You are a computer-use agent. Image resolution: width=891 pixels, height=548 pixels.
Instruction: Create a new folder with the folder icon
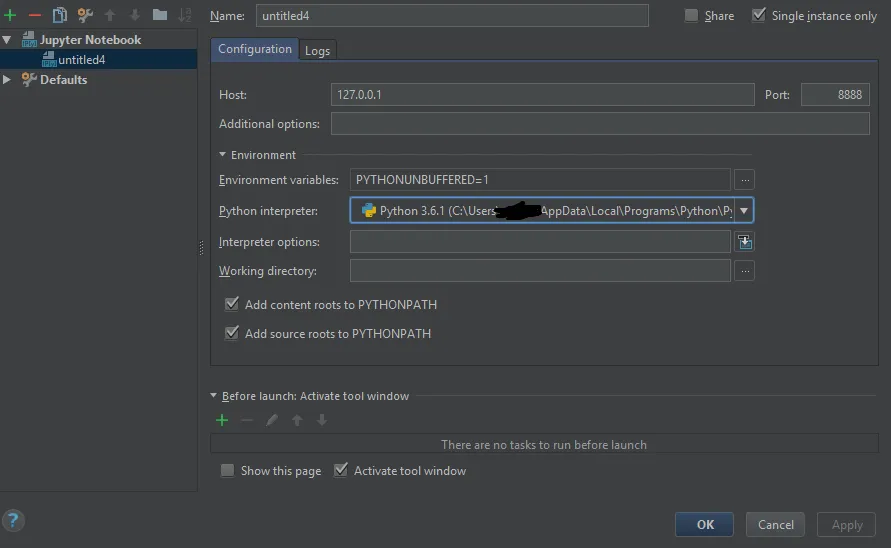pyautogui.click(x=160, y=15)
